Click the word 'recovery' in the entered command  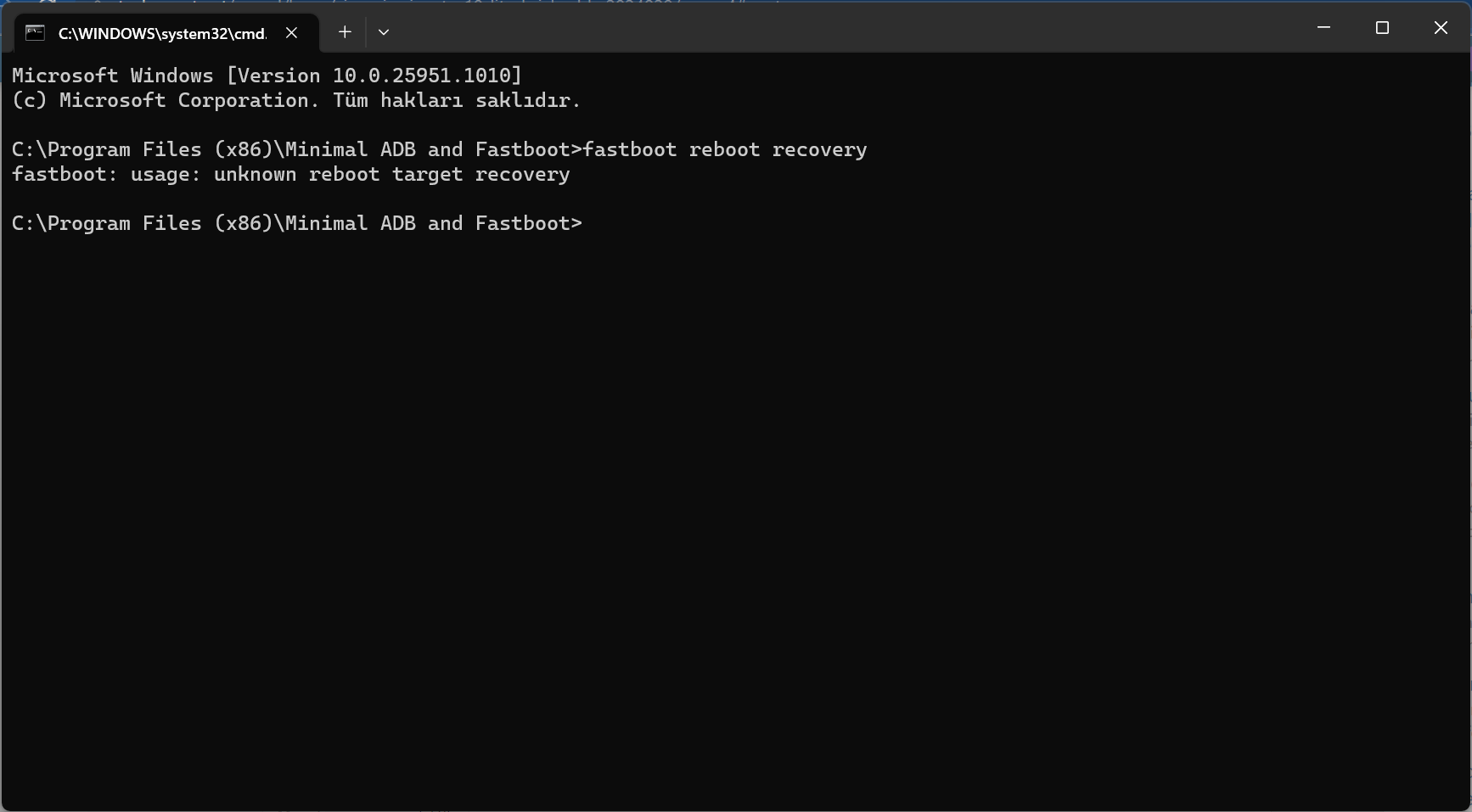coord(819,149)
